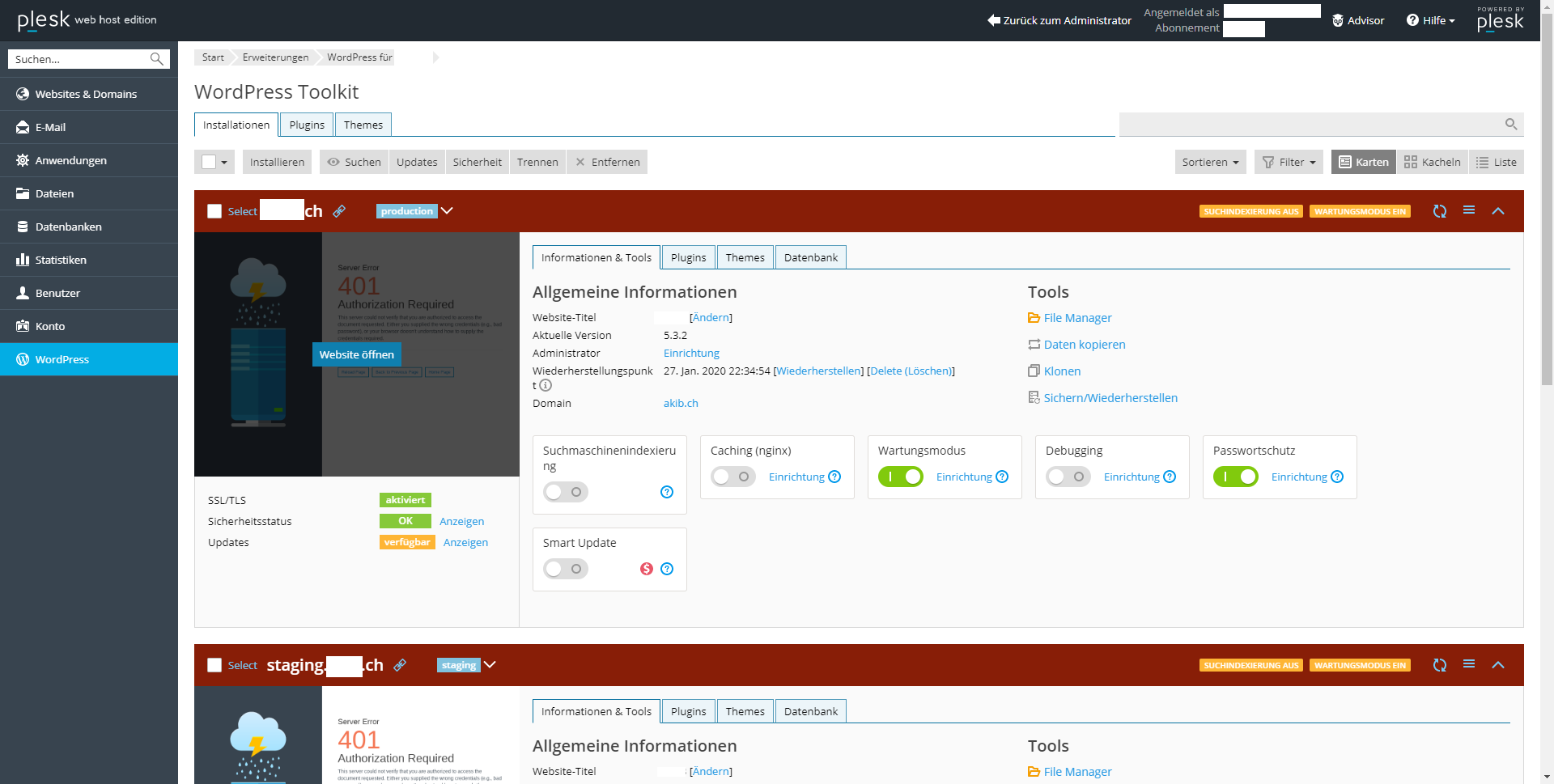The width and height of the screenshot is (1554, 784).
Task: Expand staging label dropdown
Action: click(x=490, y=664)
